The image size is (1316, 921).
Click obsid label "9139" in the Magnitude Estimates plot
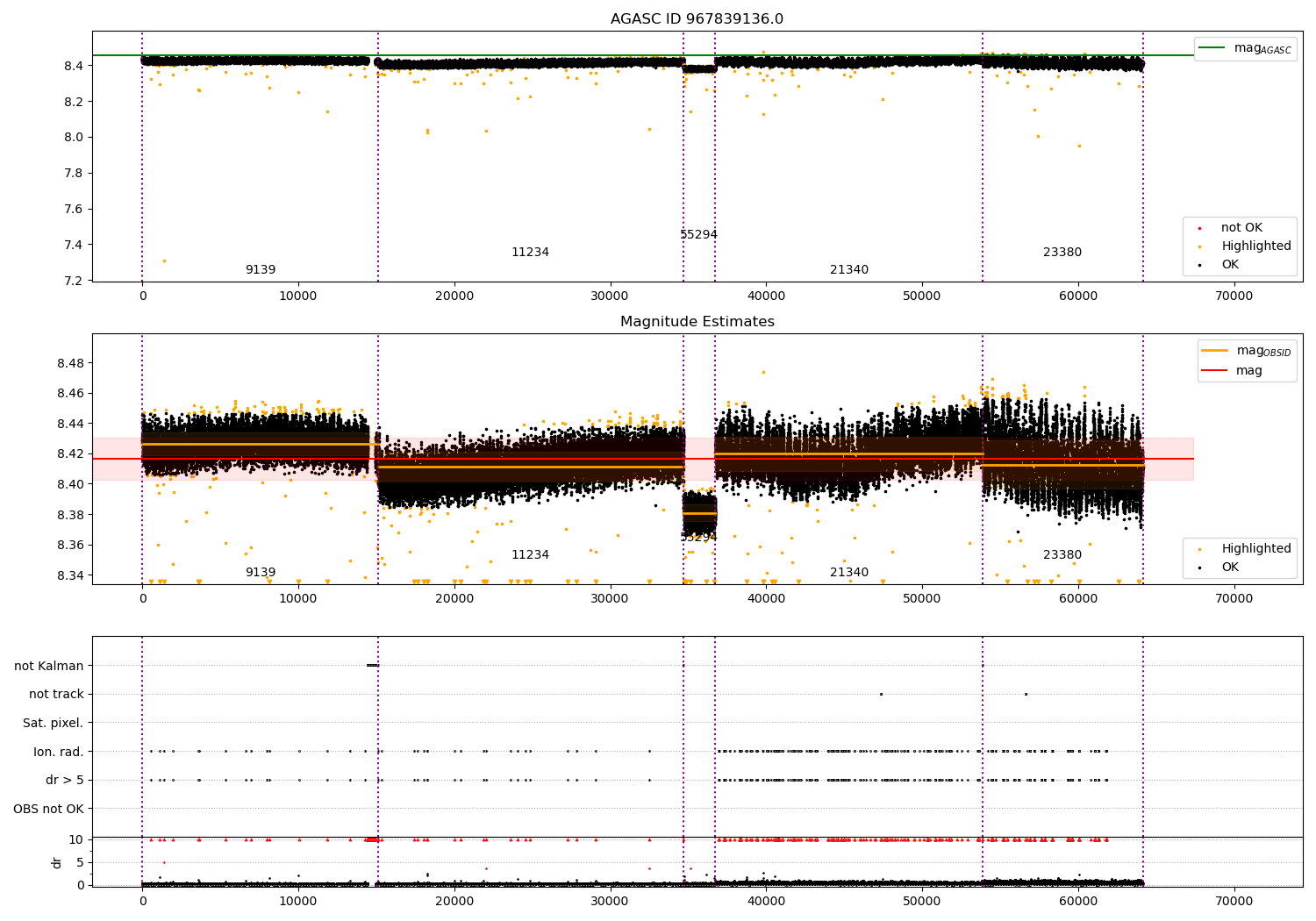click(x=261, y=573)
